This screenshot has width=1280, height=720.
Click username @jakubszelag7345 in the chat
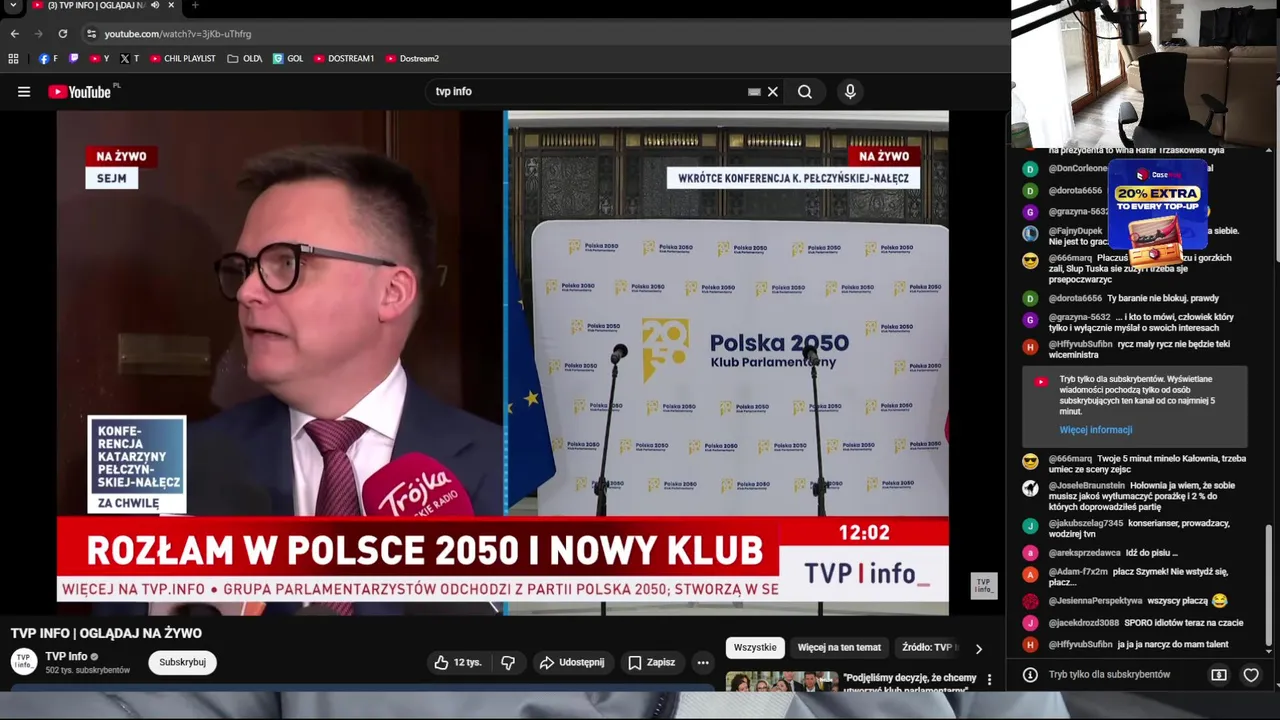[1086, 524]
